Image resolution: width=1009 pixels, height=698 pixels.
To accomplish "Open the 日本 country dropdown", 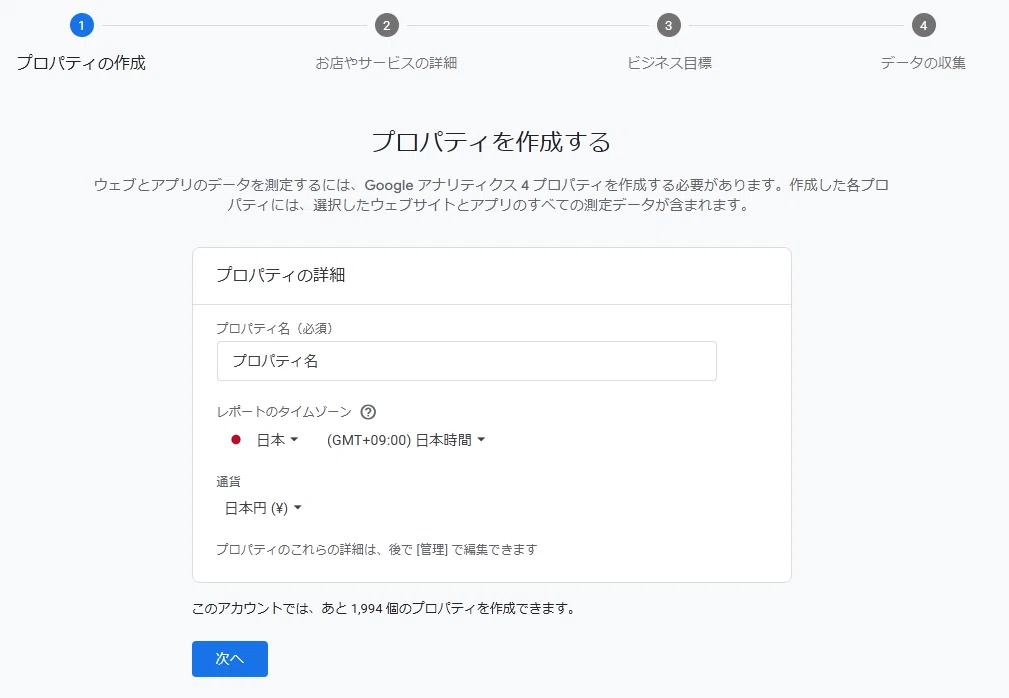I will point(277,440).
